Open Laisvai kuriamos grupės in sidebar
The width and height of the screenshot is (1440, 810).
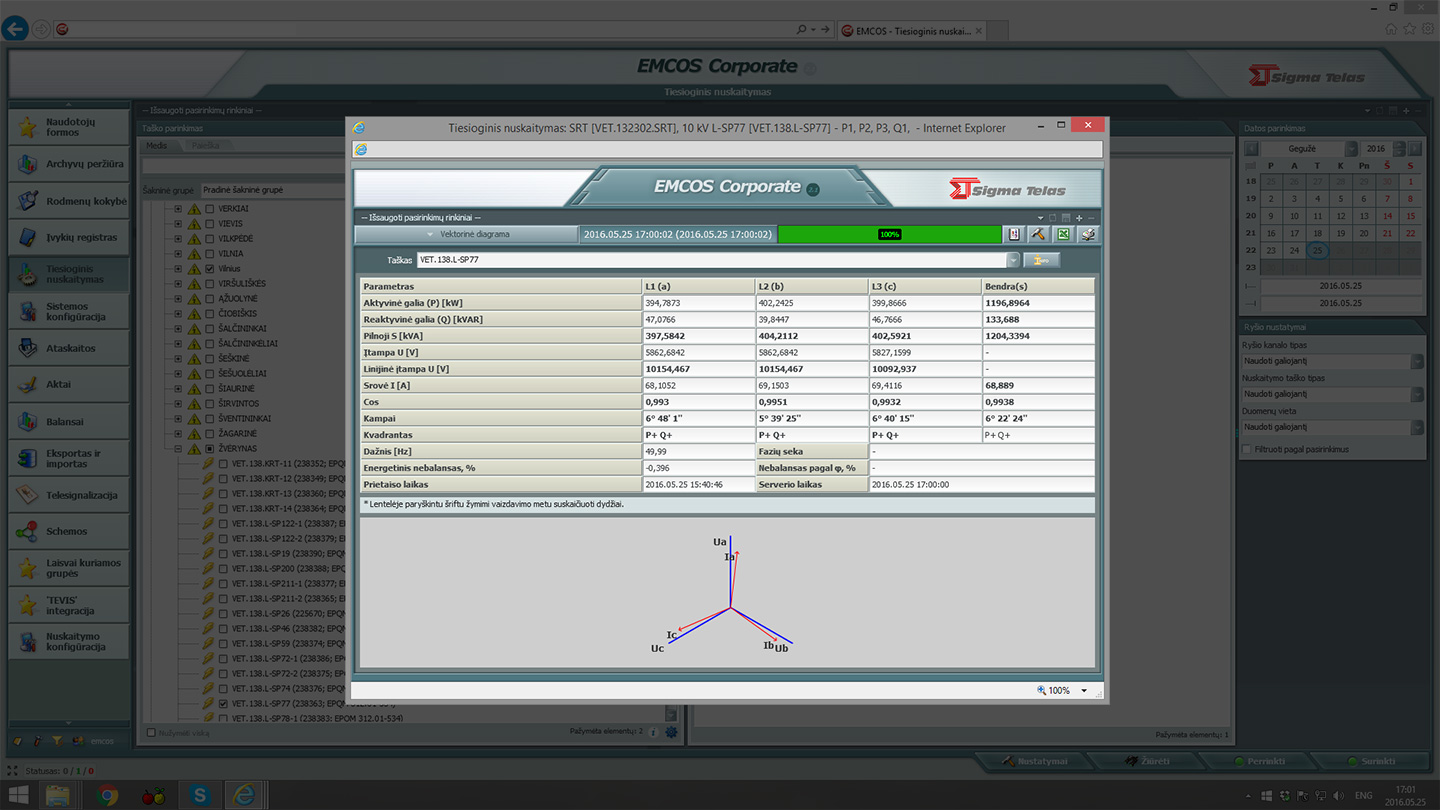tap(69, 568)
